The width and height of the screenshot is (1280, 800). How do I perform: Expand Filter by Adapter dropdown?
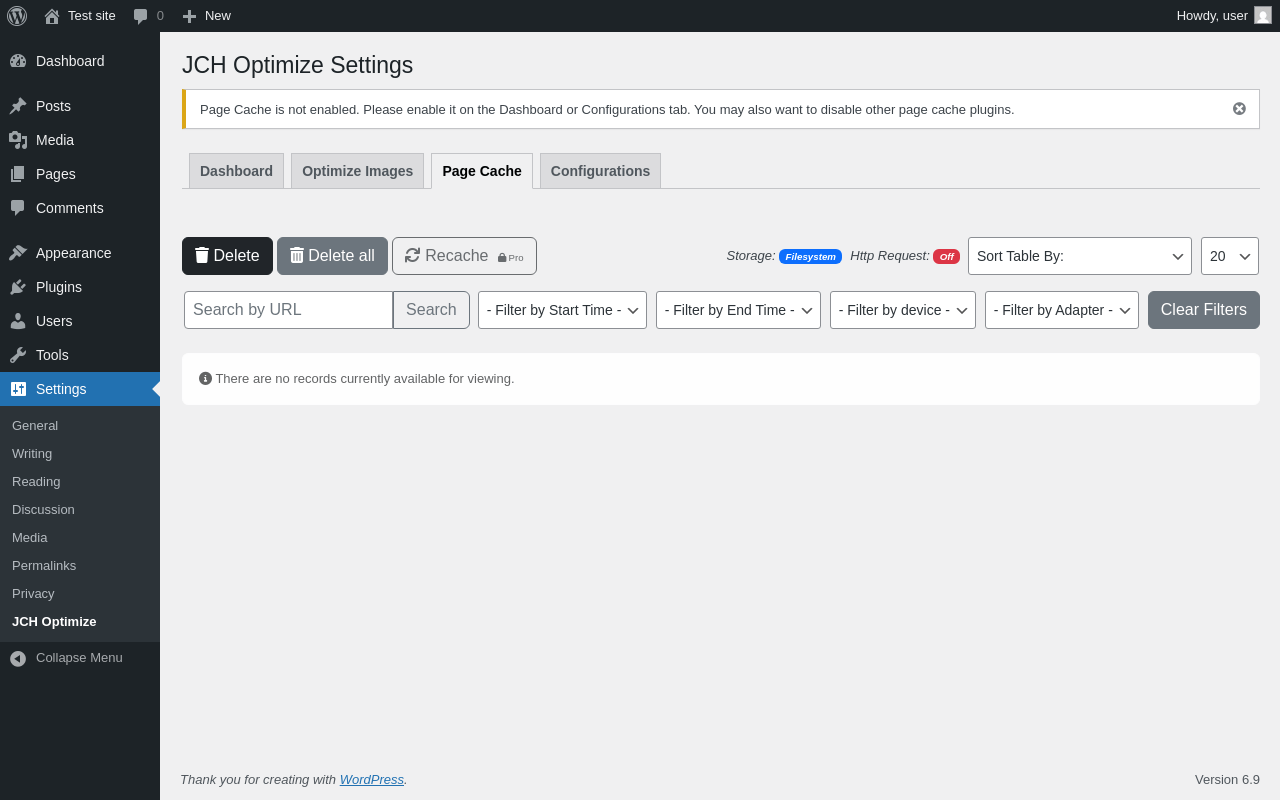(1062, 310)
